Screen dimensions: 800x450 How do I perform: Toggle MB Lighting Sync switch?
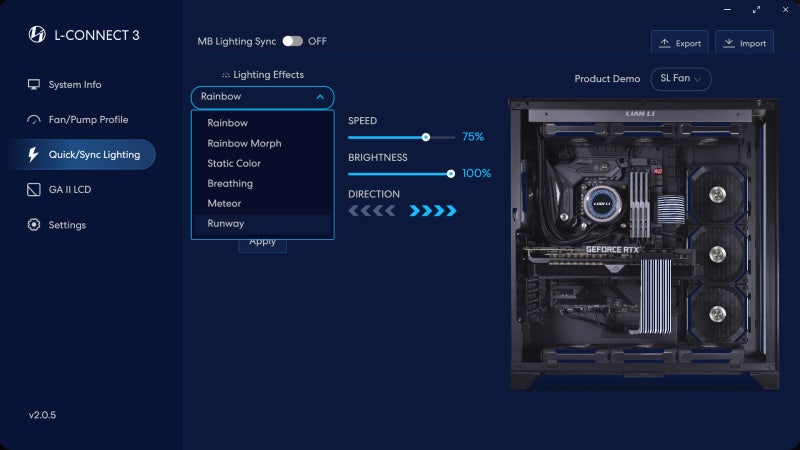coord(292,41)
